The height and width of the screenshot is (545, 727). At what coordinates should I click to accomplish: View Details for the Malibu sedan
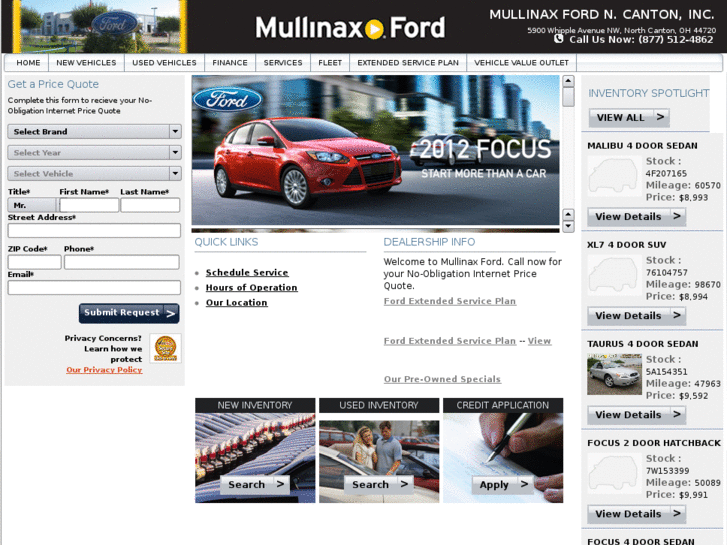pyautogui.click(x=637, y=217)
